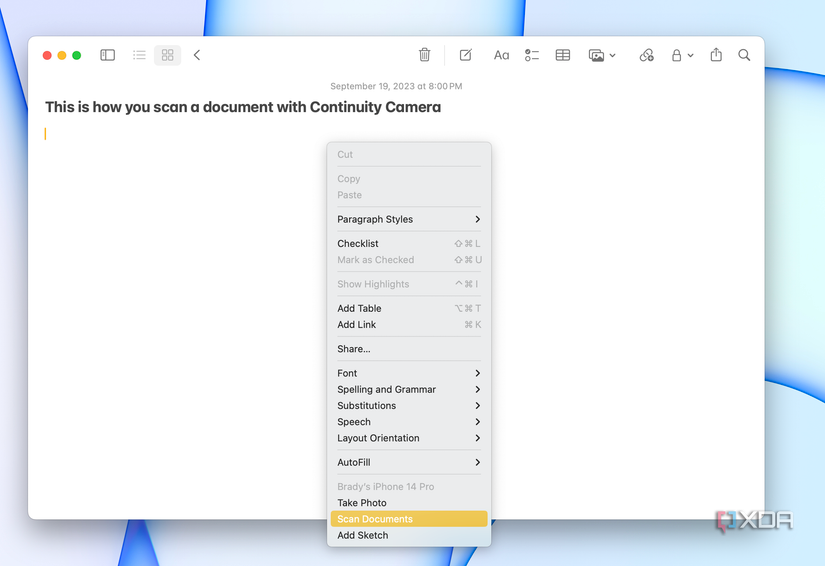The width and height of the screenshot is (825, 566).
Task: Zoom window with green button
Action: tap(76, 55)
